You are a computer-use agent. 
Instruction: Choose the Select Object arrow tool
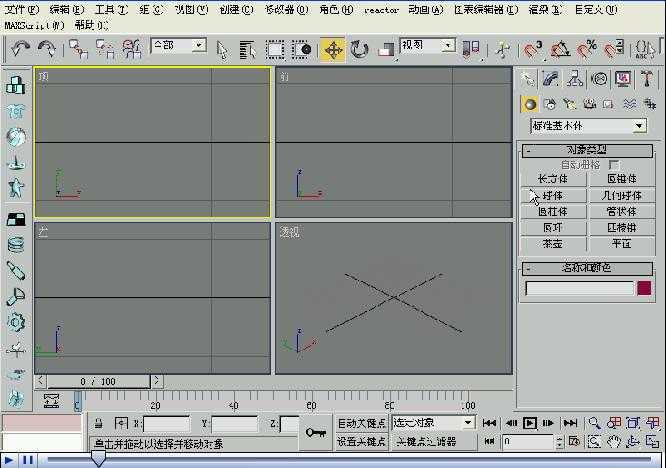click(222, 50)
